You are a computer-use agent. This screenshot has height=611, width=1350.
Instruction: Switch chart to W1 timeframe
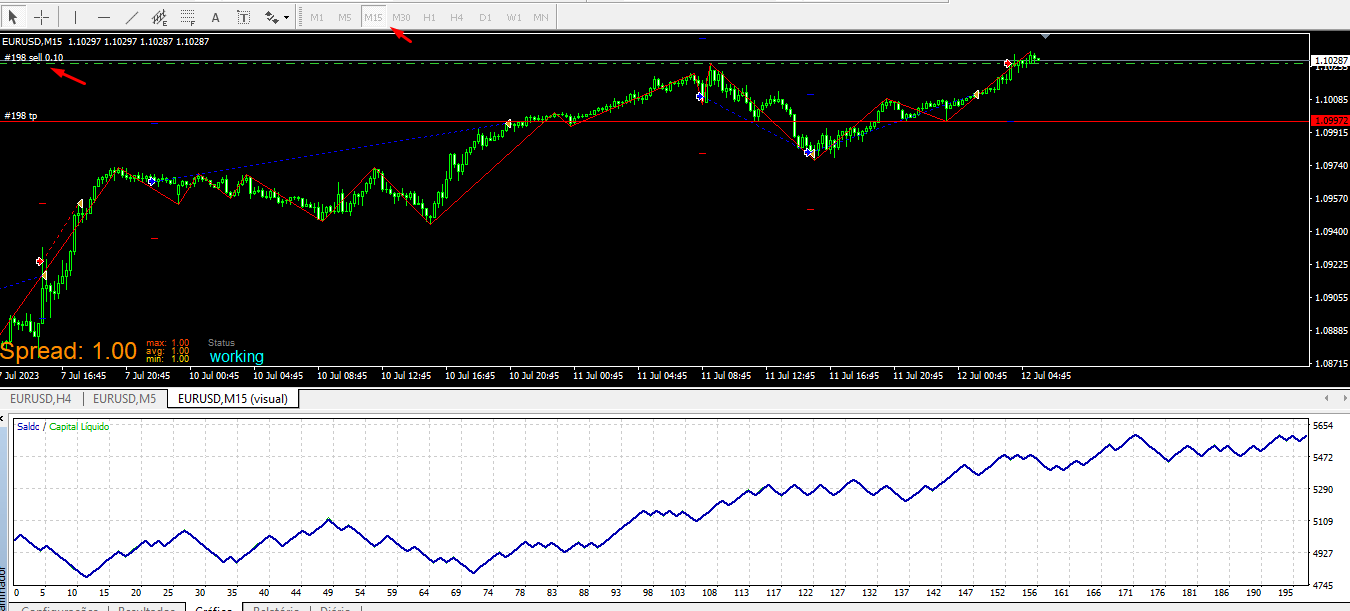513,17
